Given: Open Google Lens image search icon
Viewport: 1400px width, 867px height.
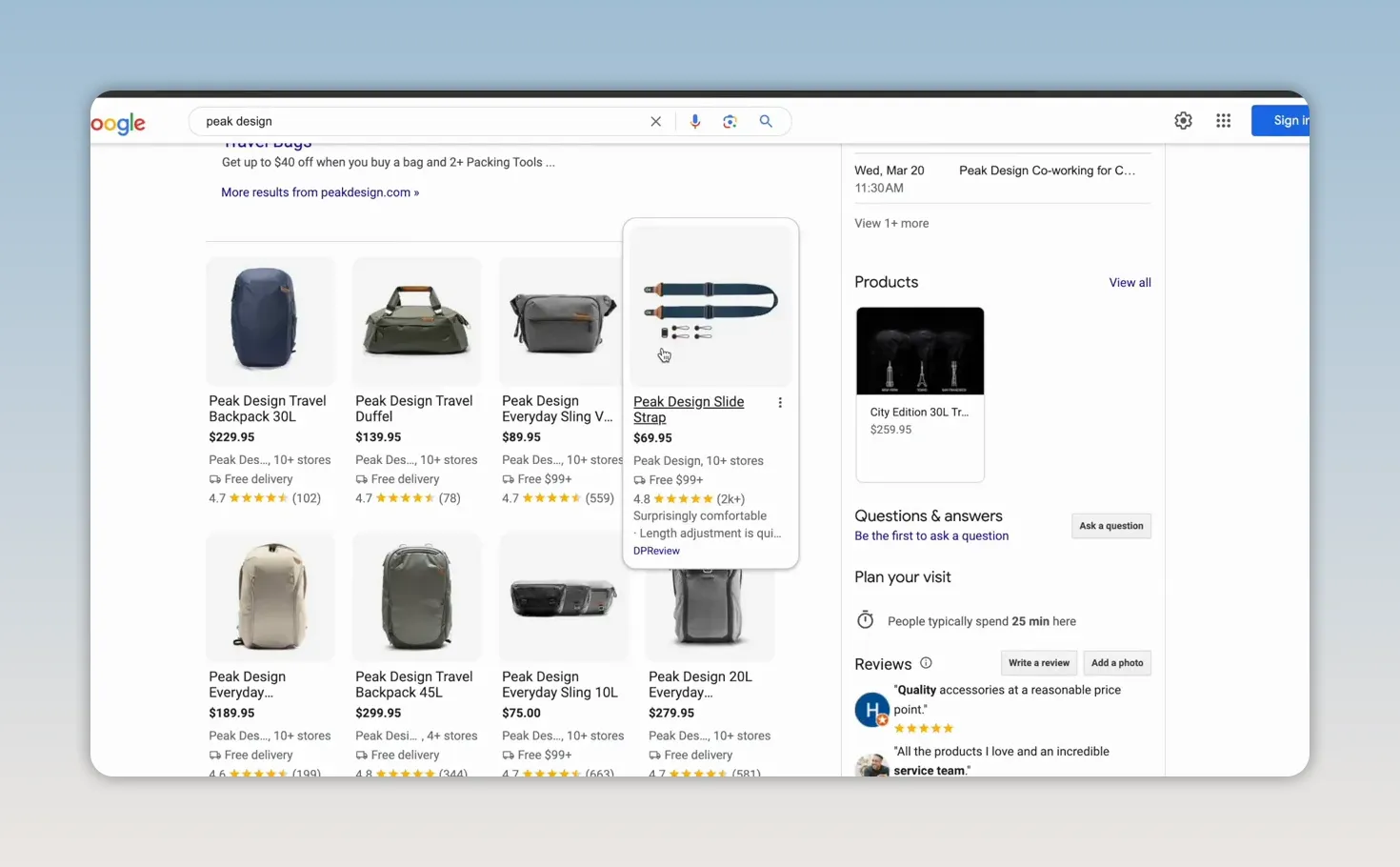Looking at the screenshot, I should 730,121.
